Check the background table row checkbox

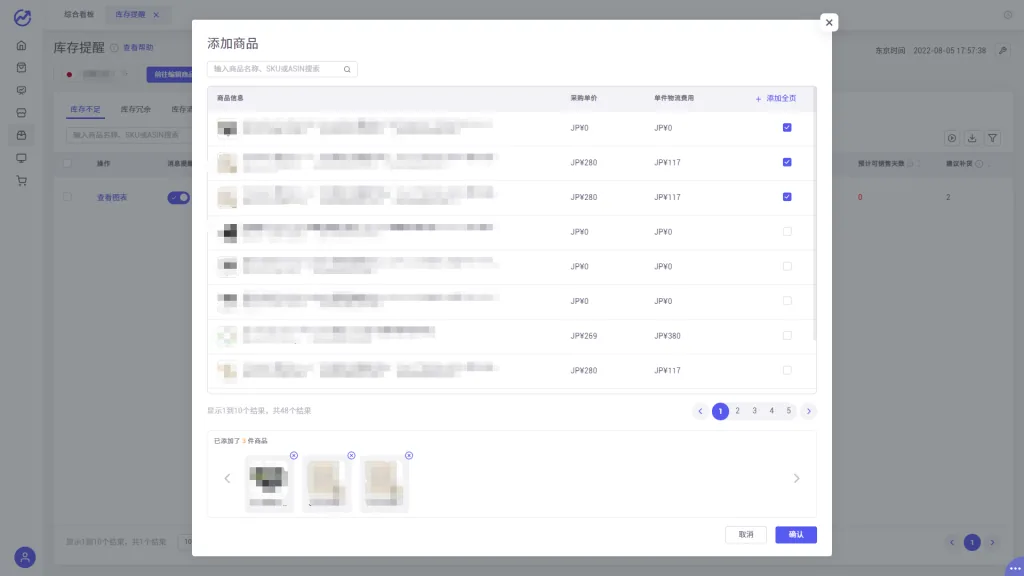(67, 197)
